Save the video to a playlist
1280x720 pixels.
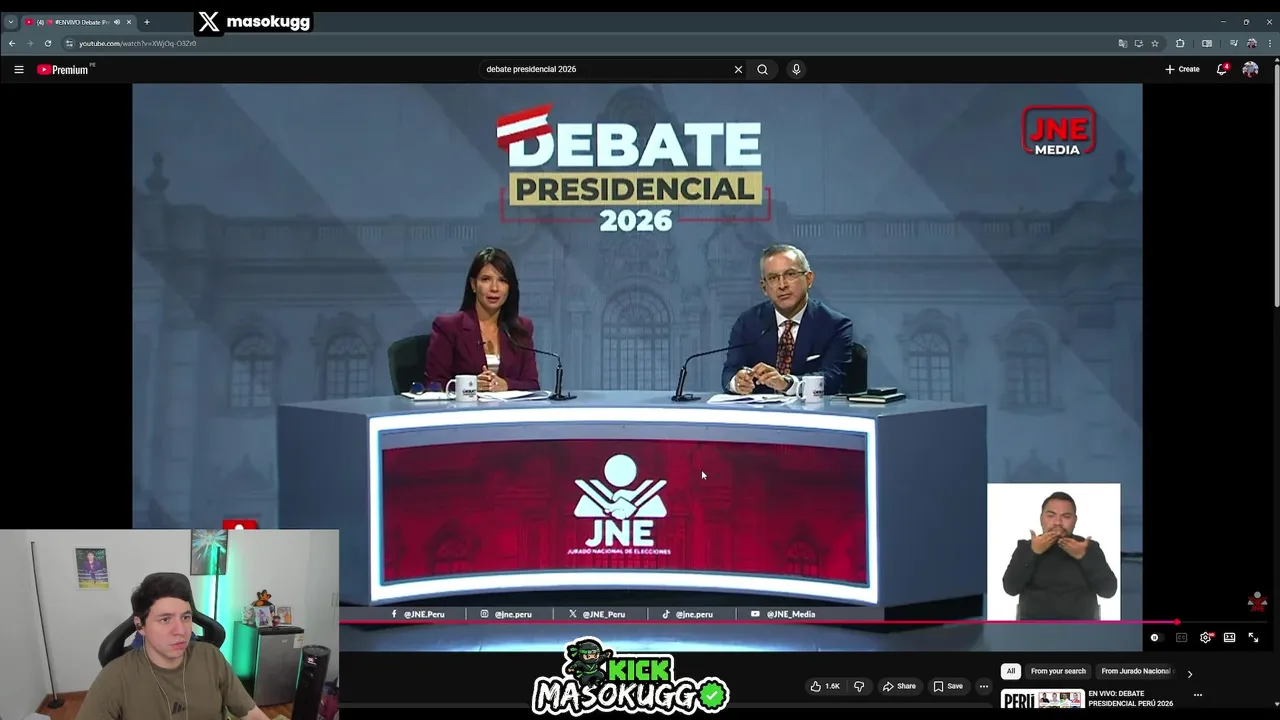[948, 686]
